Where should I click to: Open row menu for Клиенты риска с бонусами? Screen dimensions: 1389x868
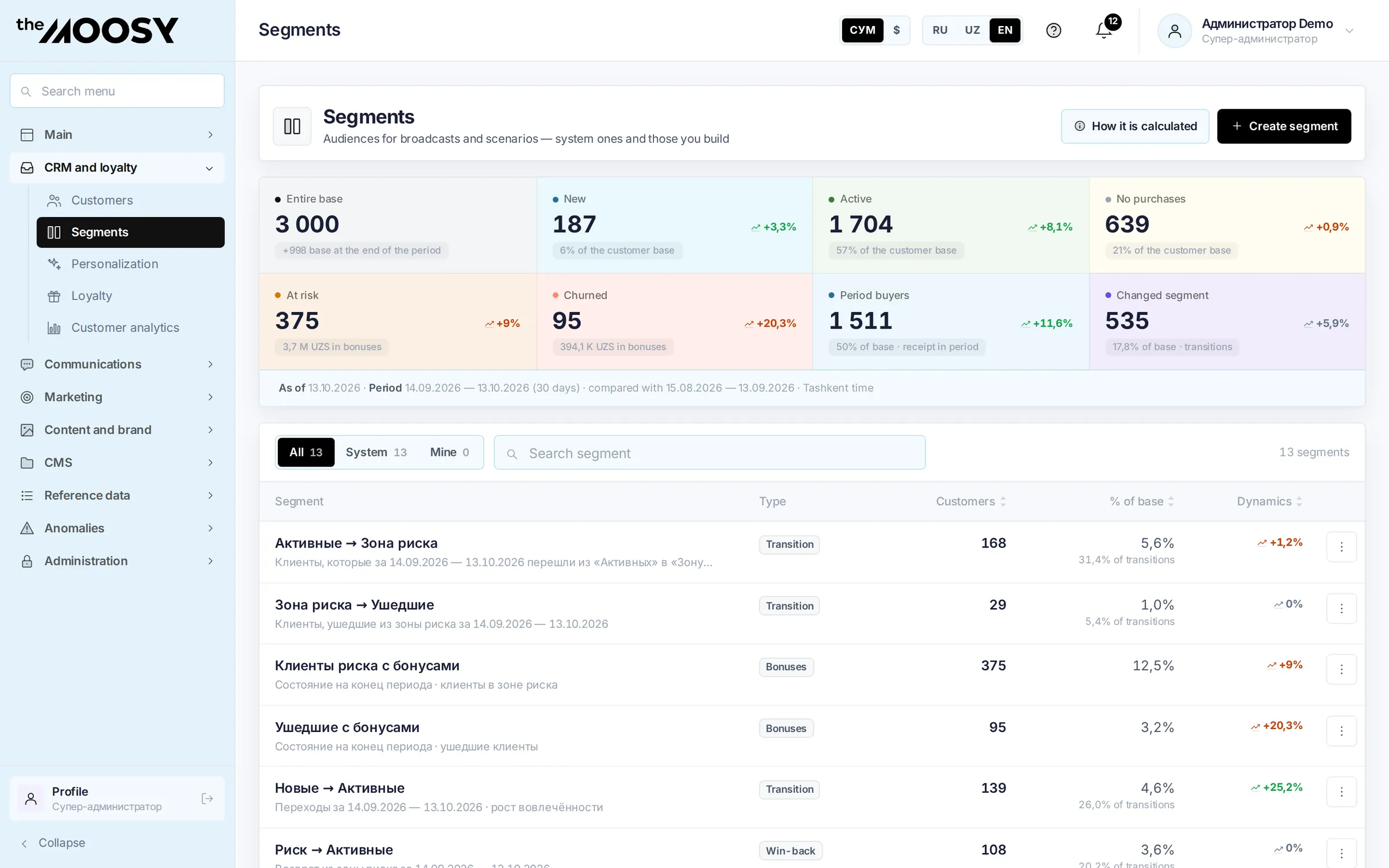pyautogui.click(x=1342, y=669)
